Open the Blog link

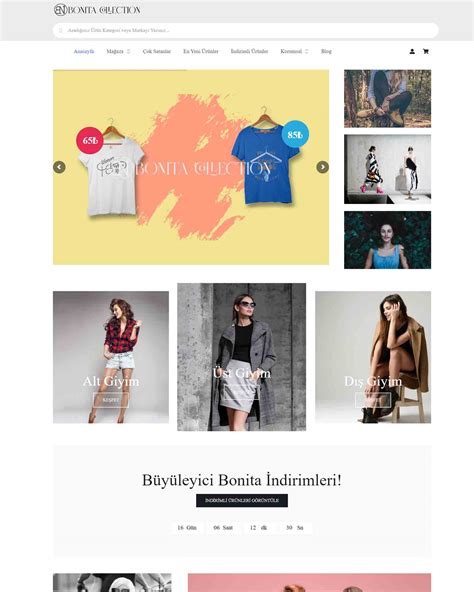[x=326, y=51]
